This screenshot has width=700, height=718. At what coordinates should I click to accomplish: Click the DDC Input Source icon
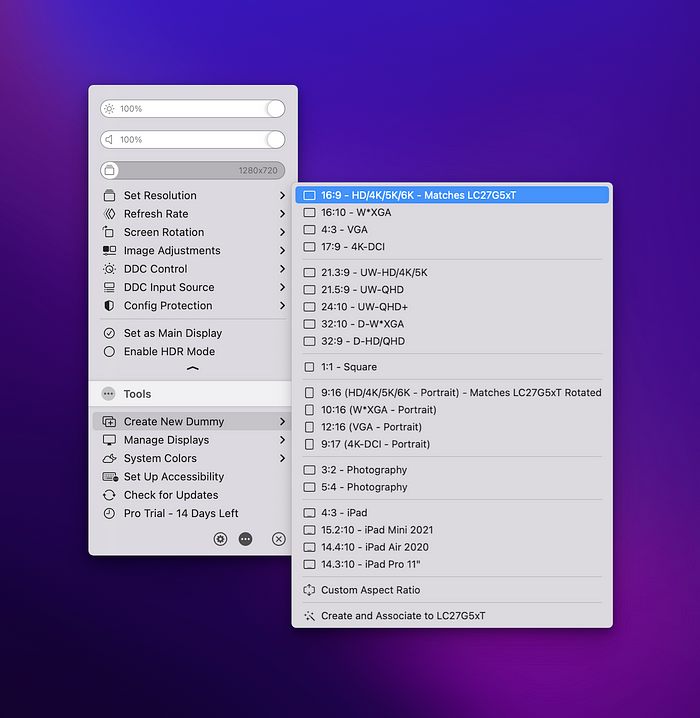109,287
